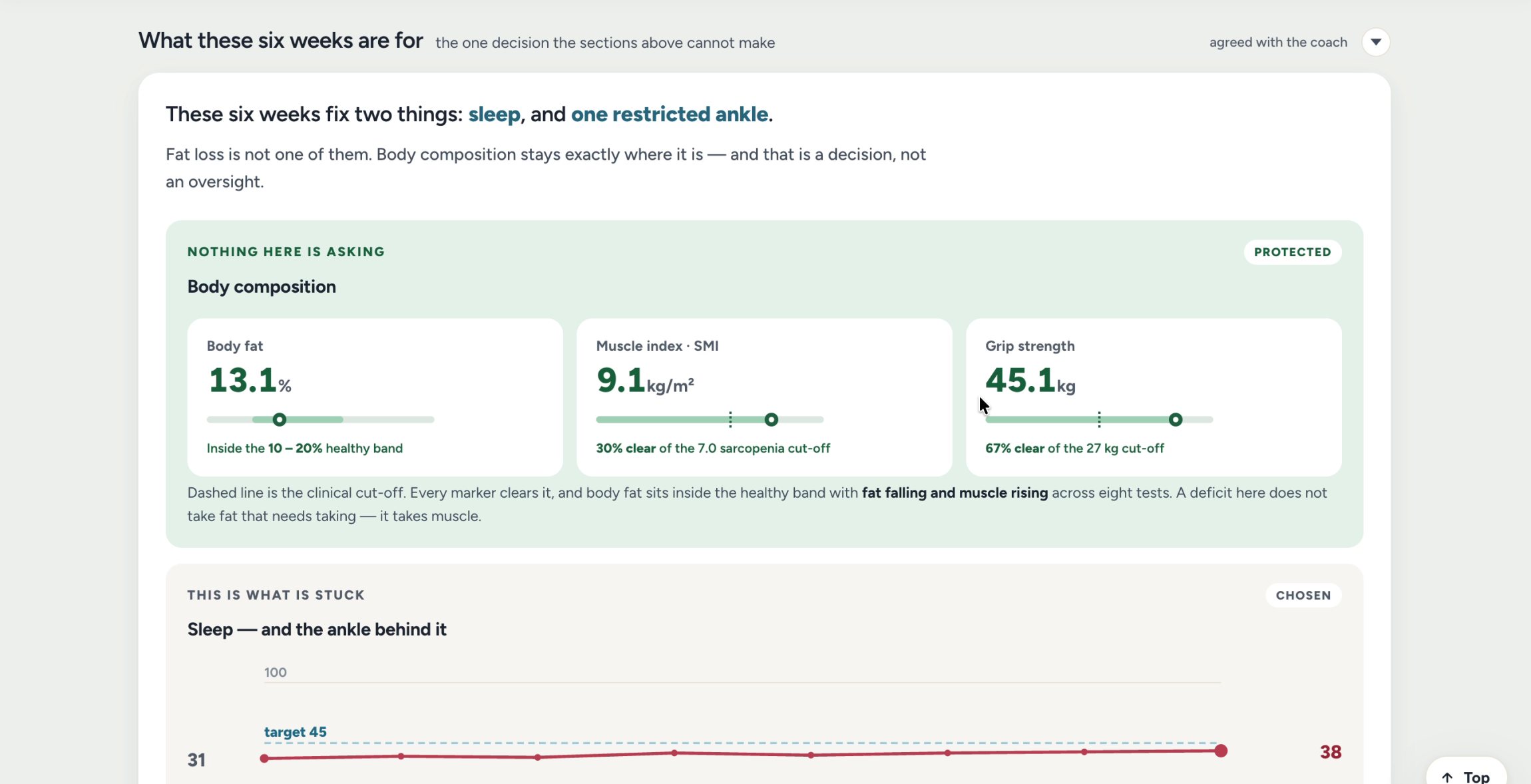Viewport: 1531px width, 784px height.
Task: Click the Muscle index gauge marker
Action: (x=771, y=420)
